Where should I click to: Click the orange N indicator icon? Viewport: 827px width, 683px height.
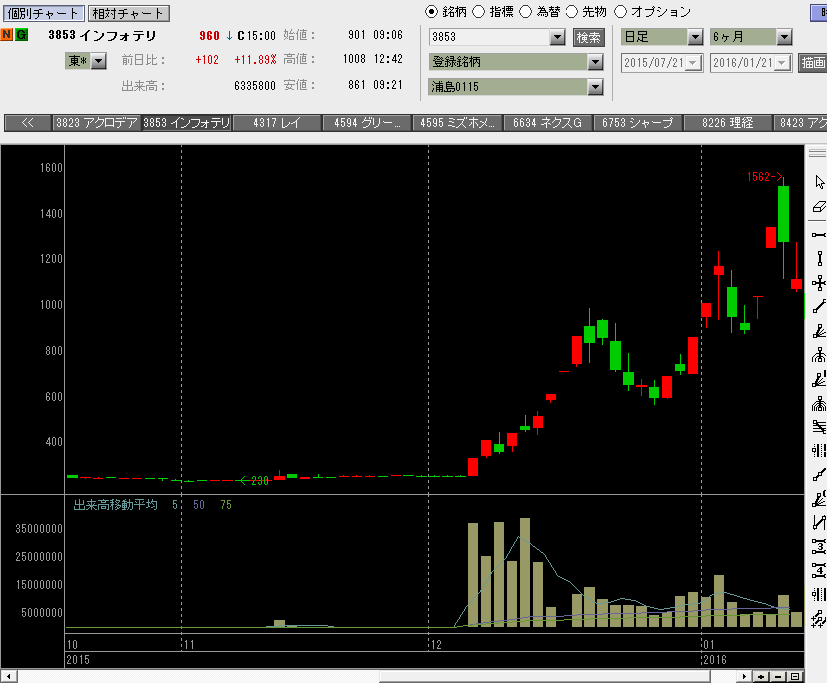coord(7,35)
